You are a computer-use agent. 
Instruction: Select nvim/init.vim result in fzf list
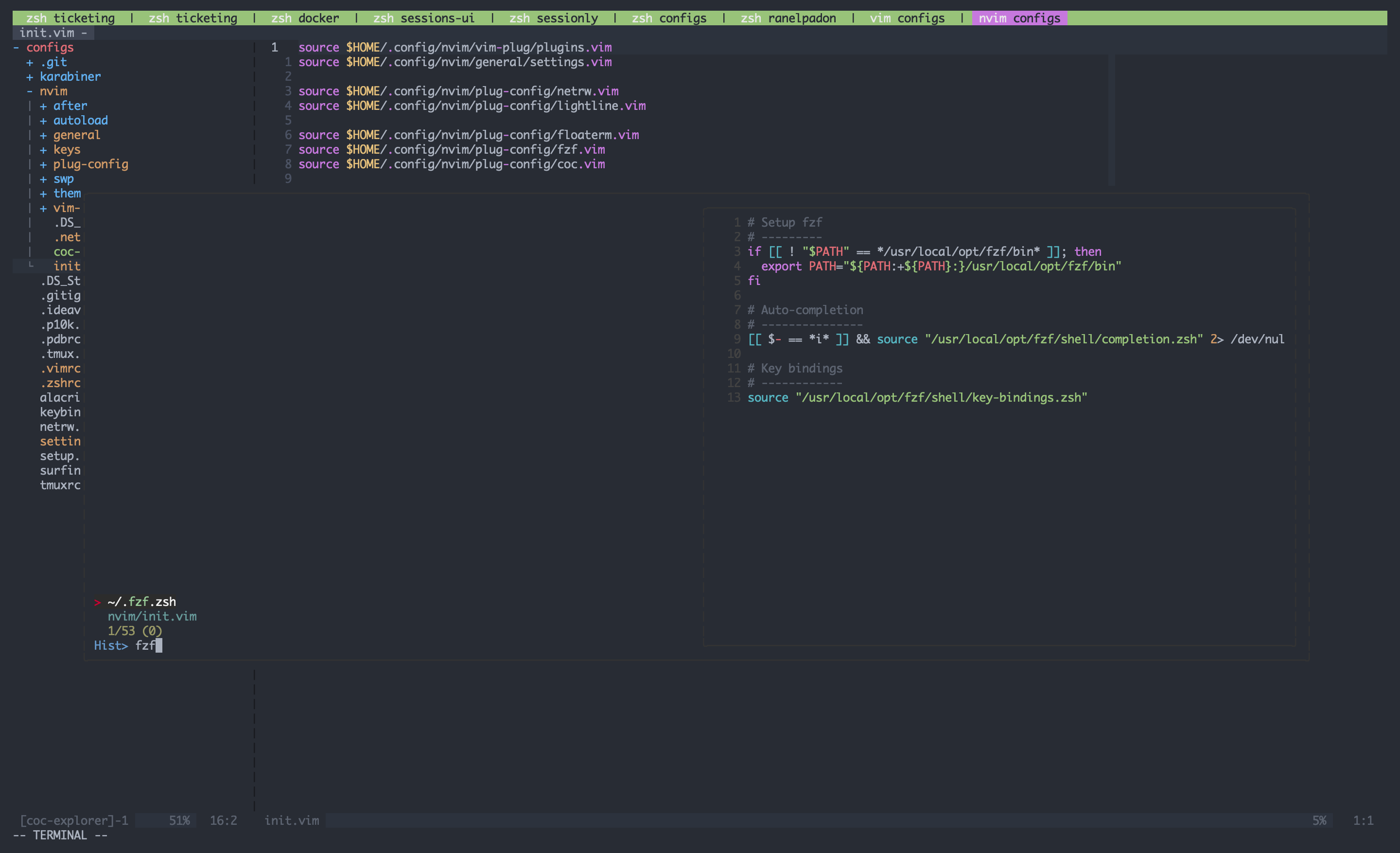[x=152, y=617]
